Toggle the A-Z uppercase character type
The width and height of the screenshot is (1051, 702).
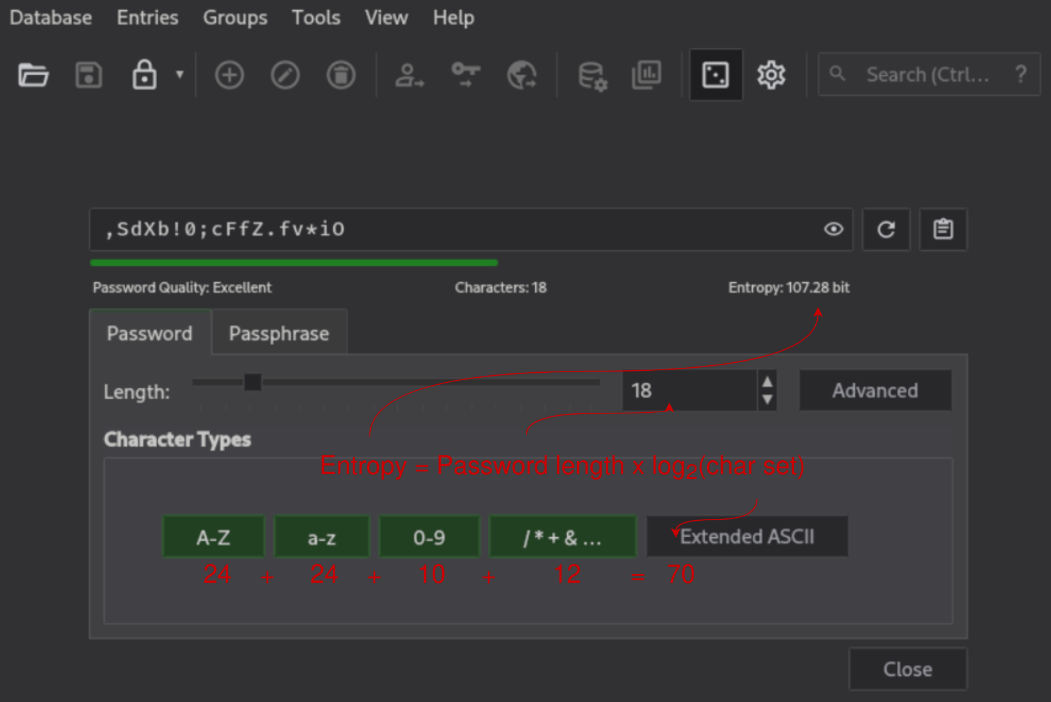[x=213, y=537]
